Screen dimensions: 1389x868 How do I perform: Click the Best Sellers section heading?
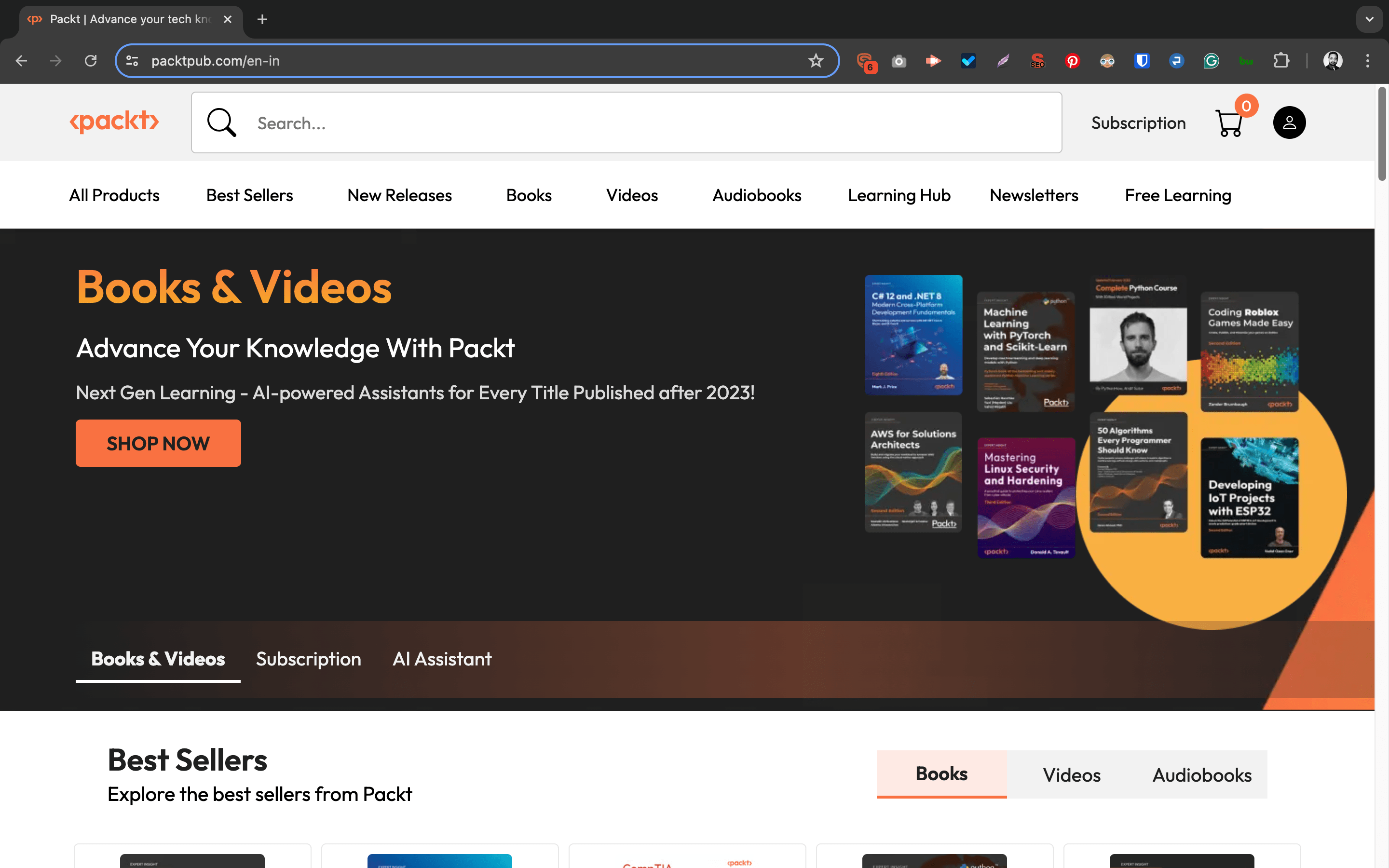coord(188,760)
